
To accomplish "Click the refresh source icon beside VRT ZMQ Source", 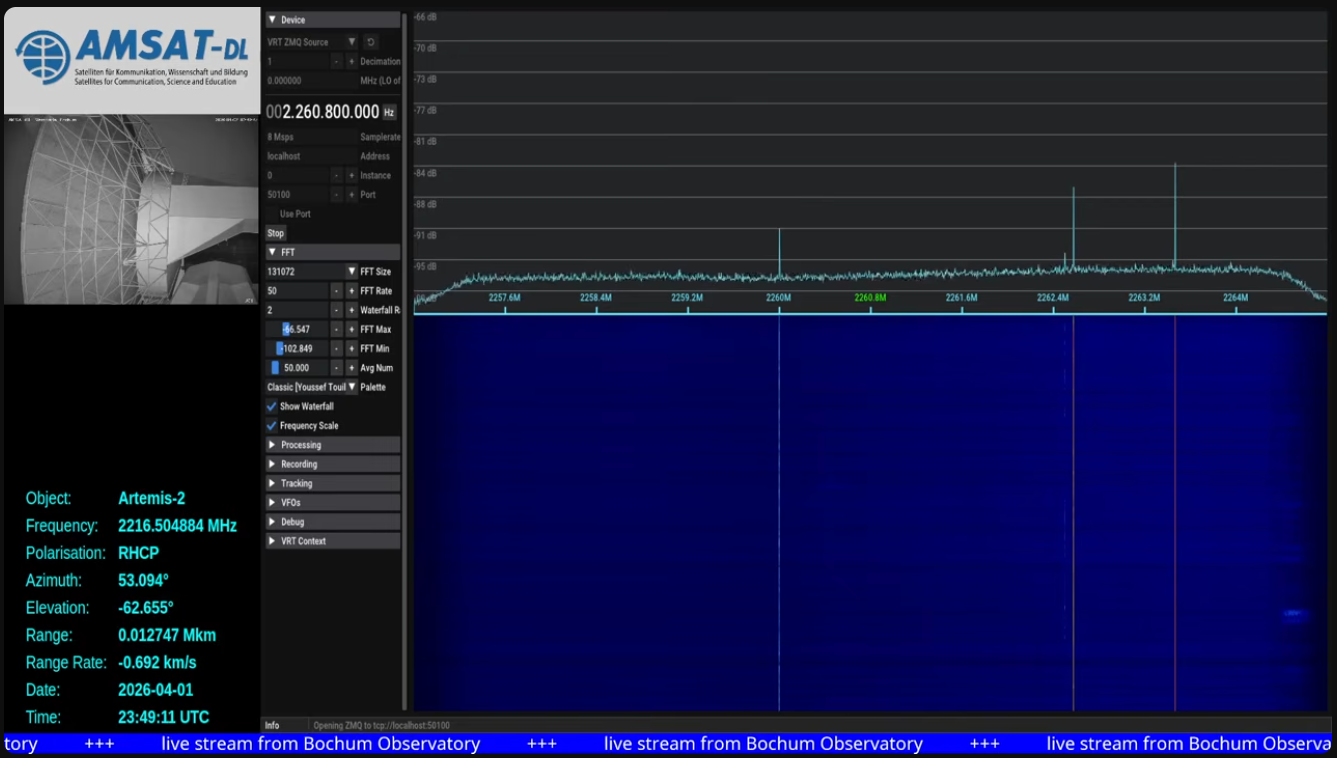I will coord(371,42).
